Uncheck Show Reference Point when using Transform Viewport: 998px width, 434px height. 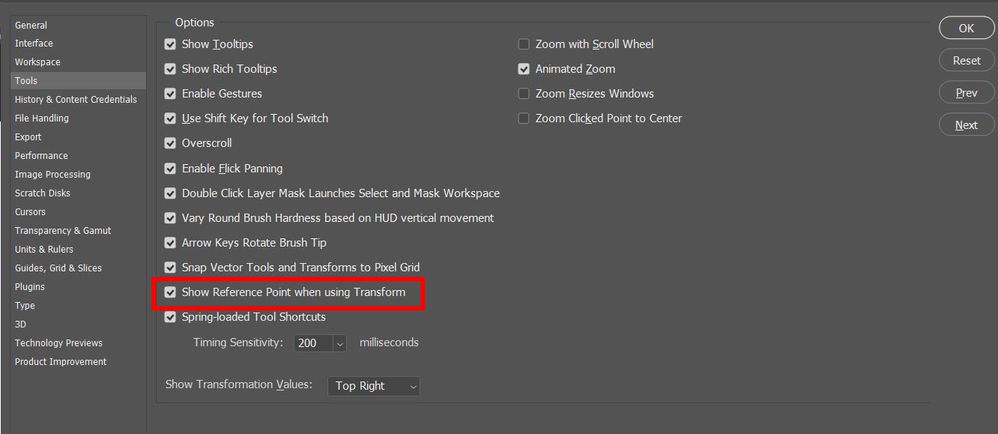(x=170, y=292)
